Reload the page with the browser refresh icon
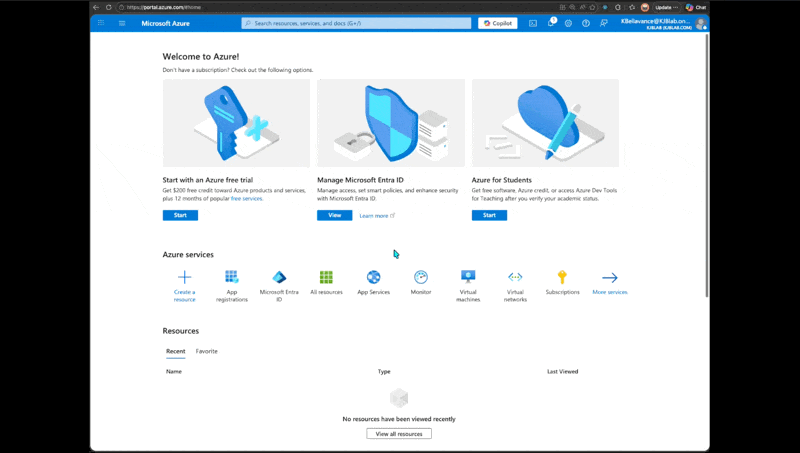The height and width of the screenshot is (453, 800). coord(109,7)
